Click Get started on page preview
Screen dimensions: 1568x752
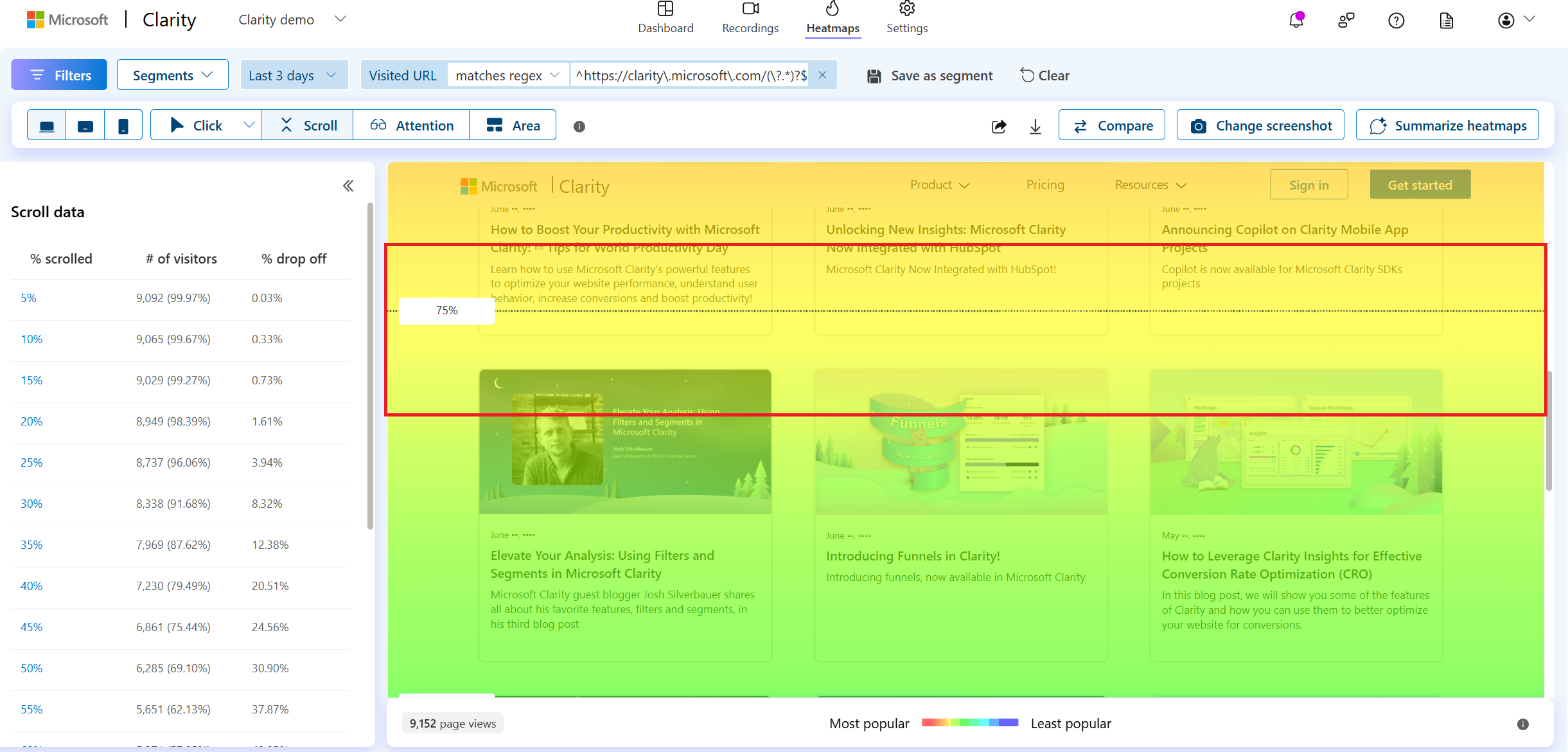pyautogui.click(x=1420, y=185)
